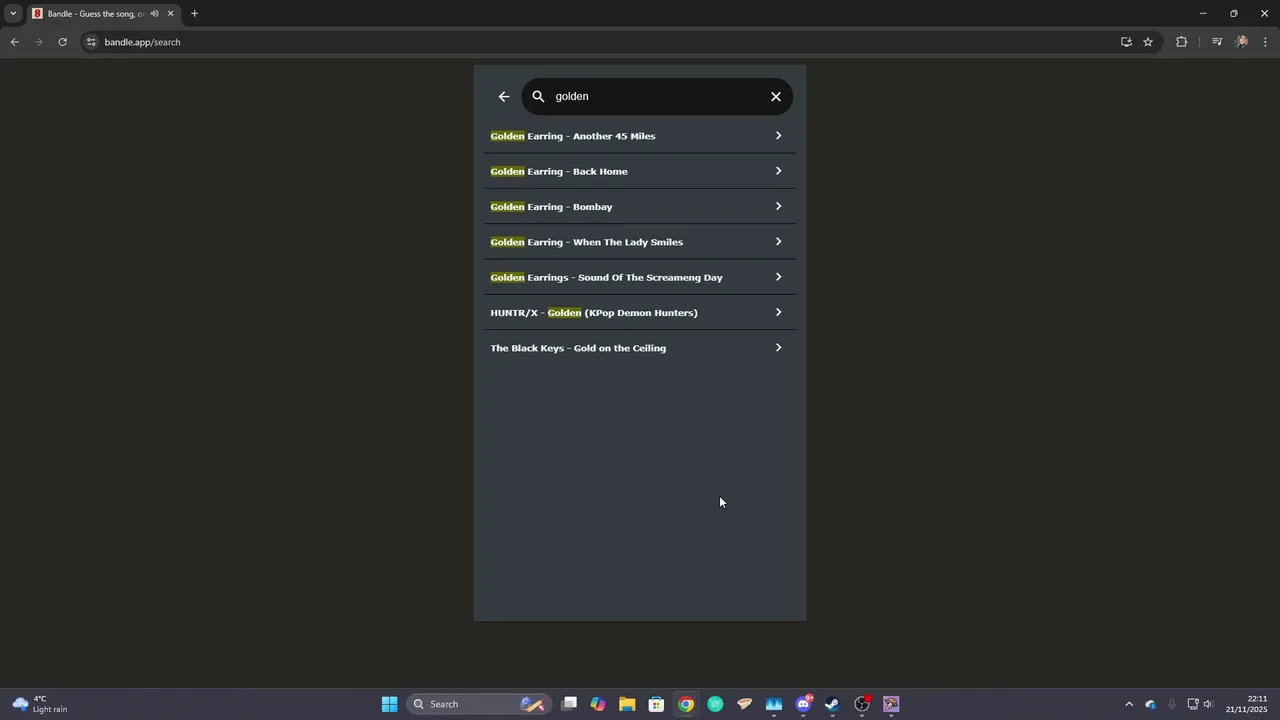
Task: Open OBS Studio from the taskbar
Action: [x=862, y=704]
